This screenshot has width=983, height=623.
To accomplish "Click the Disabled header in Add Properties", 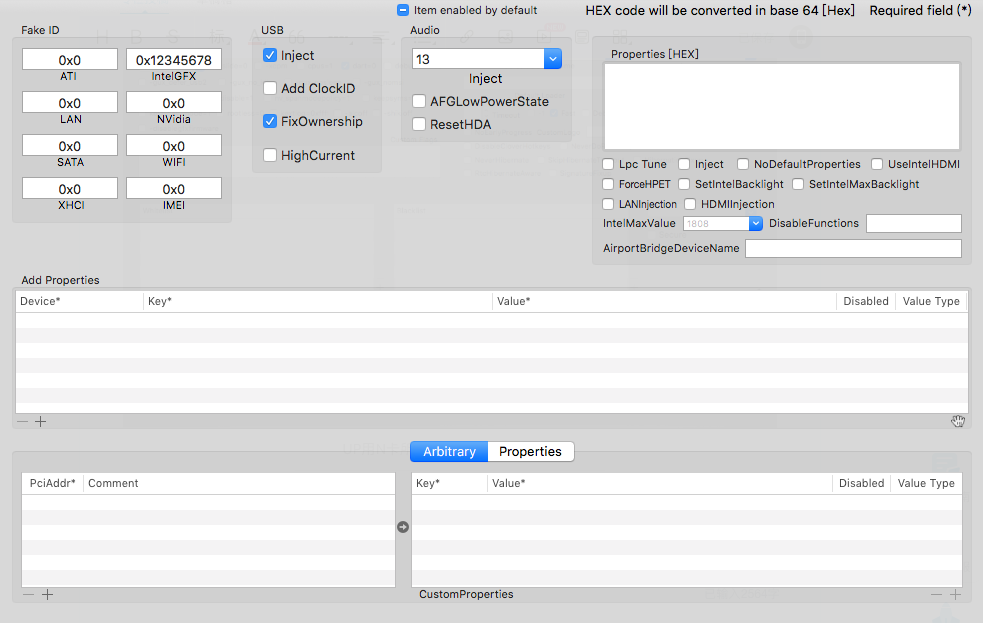I will tap(866, 301).
